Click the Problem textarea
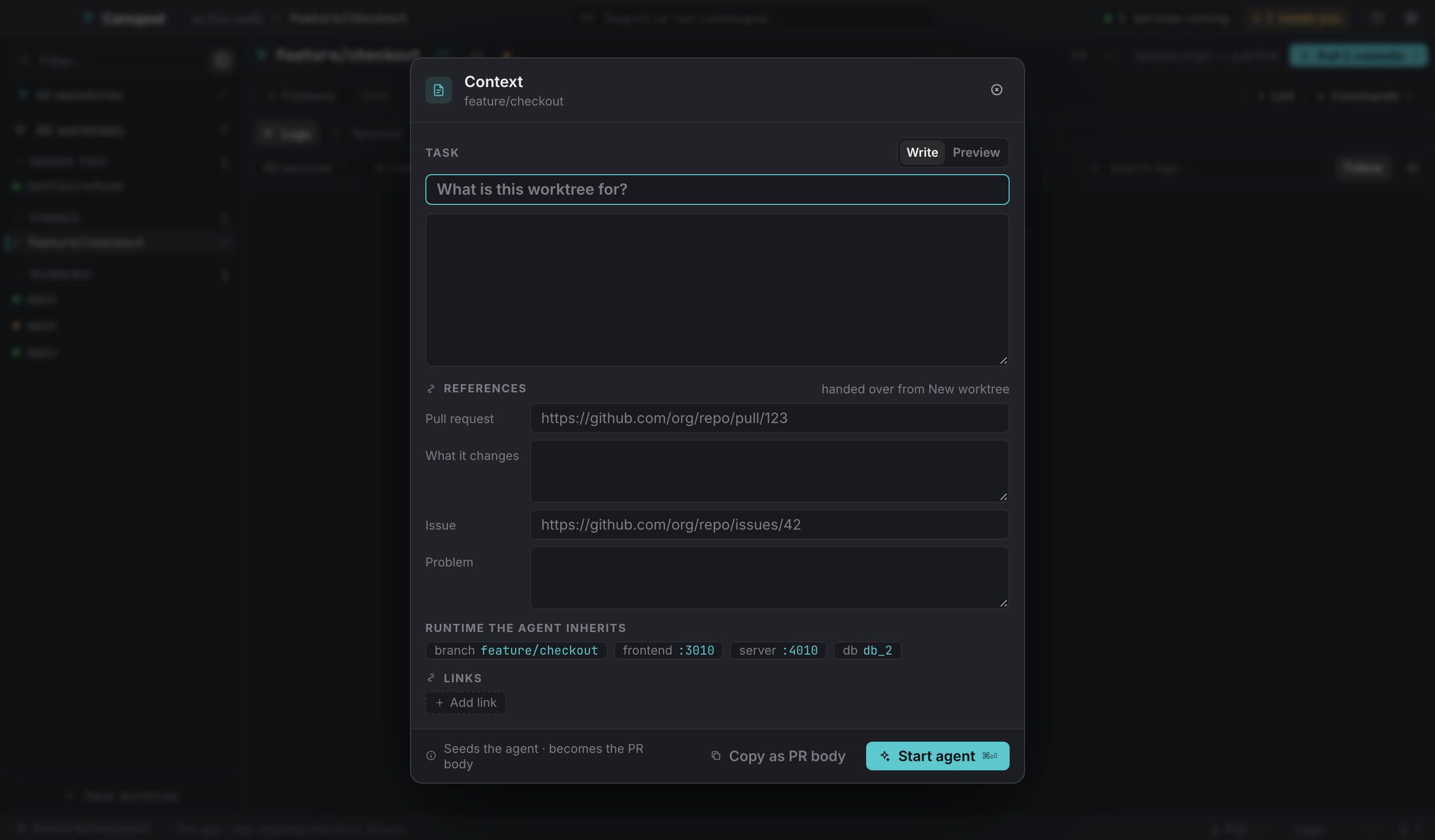Image resolution: width=1435 pixels, height=840 pixels. (769, 578)
